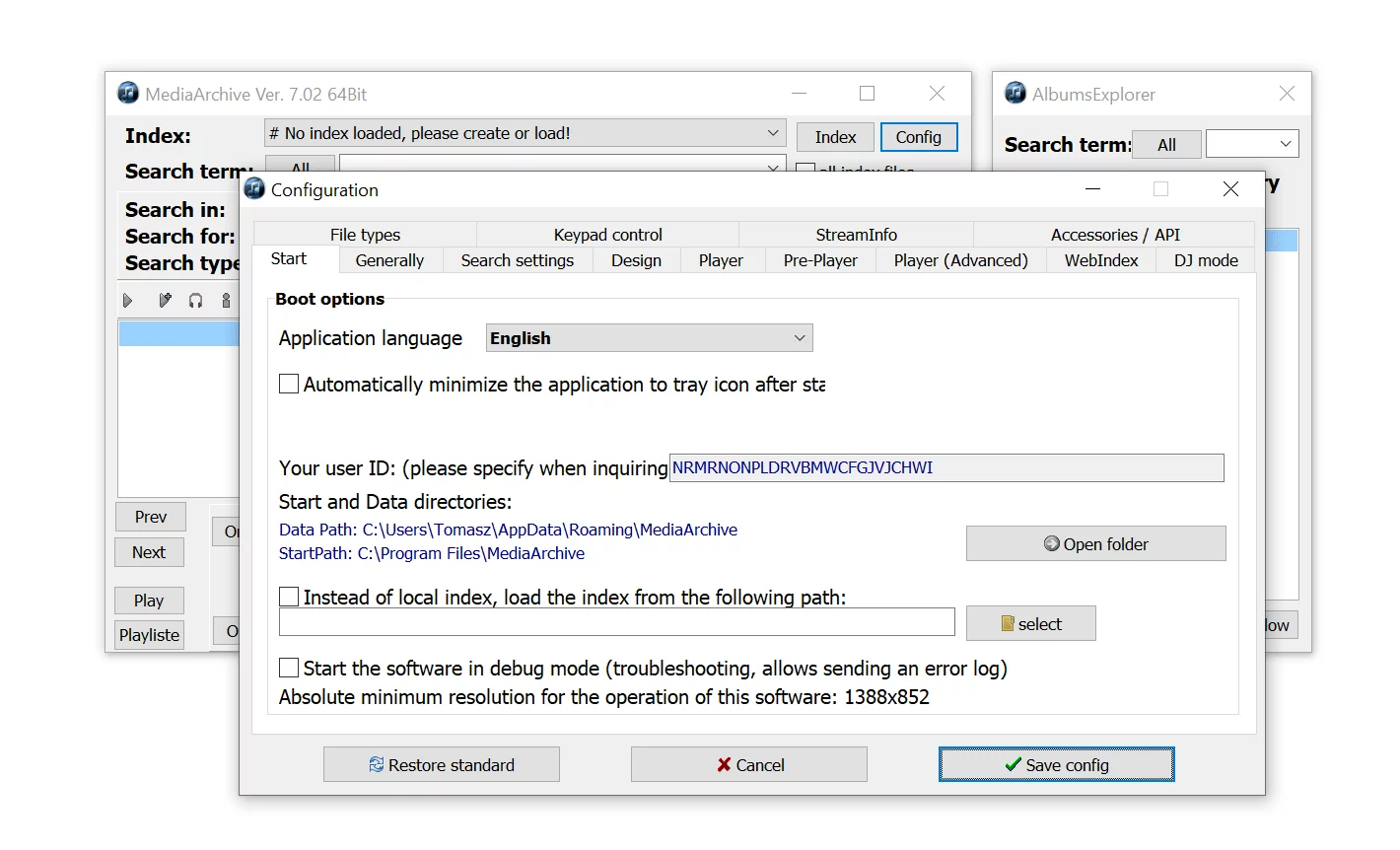This screenshot has width=1400, height=850.
Task: Toggle the all index files checkbox
Action: click(805, 170)
